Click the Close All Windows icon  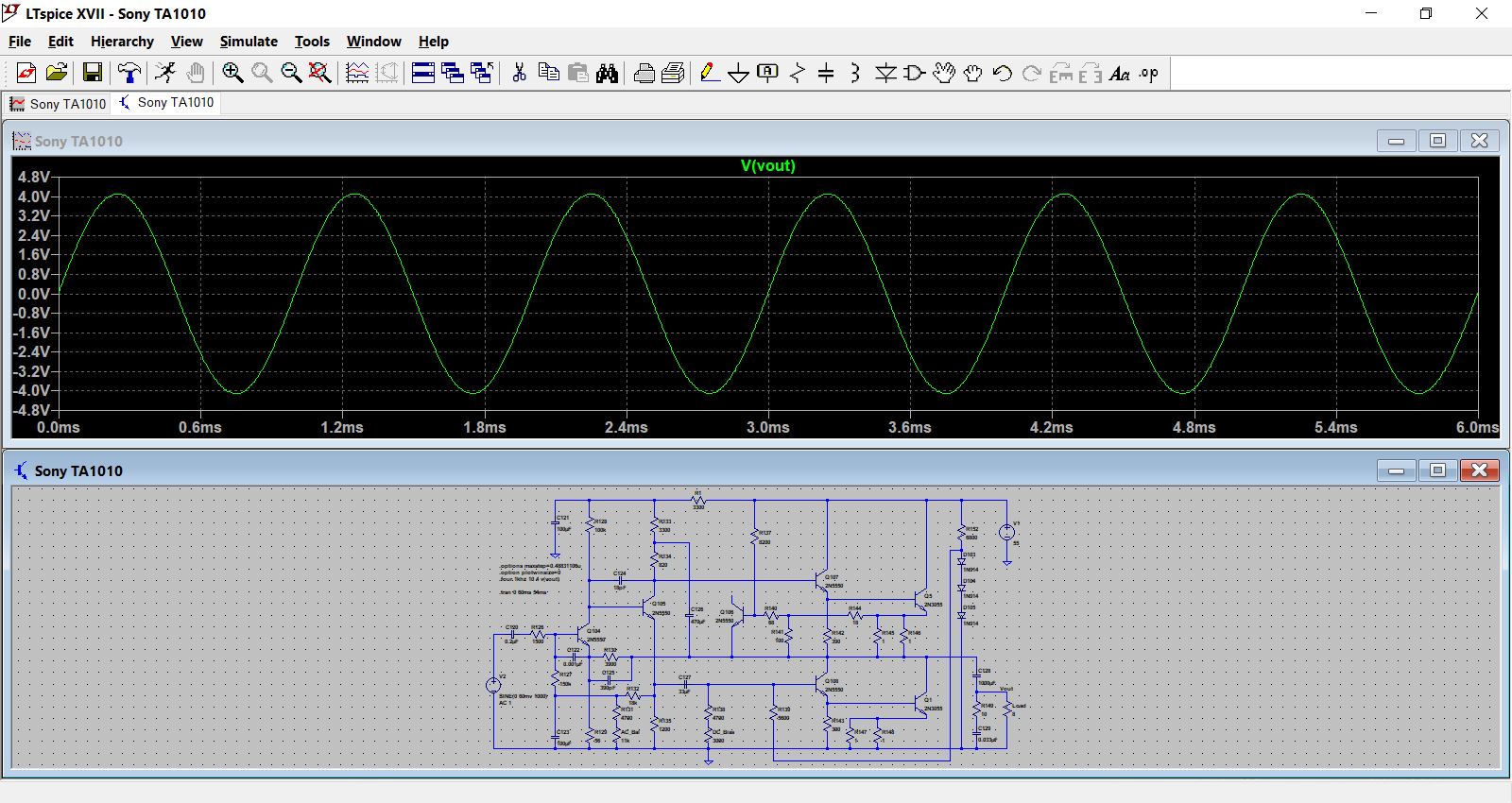point(482,73)
